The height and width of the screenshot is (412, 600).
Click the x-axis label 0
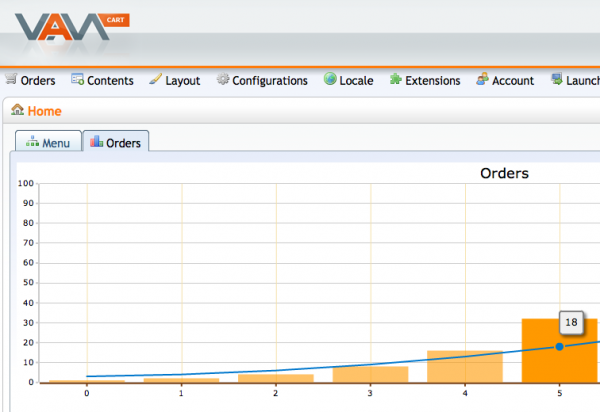coord(87,393)
